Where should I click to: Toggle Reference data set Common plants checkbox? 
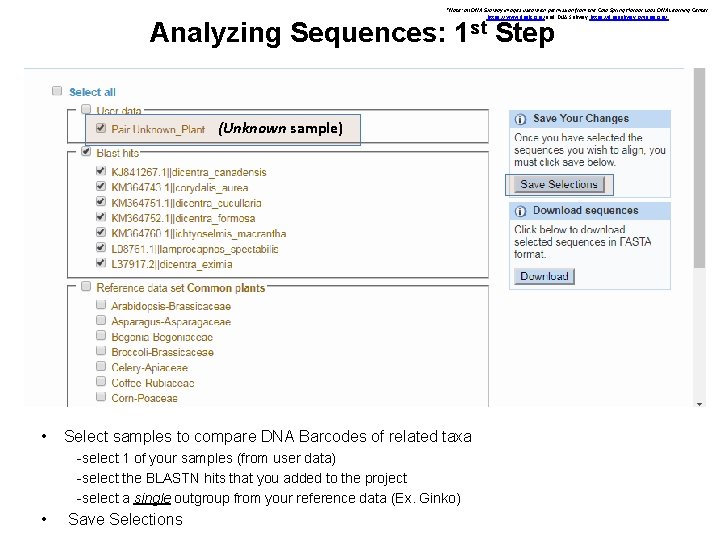pos(87,287)
